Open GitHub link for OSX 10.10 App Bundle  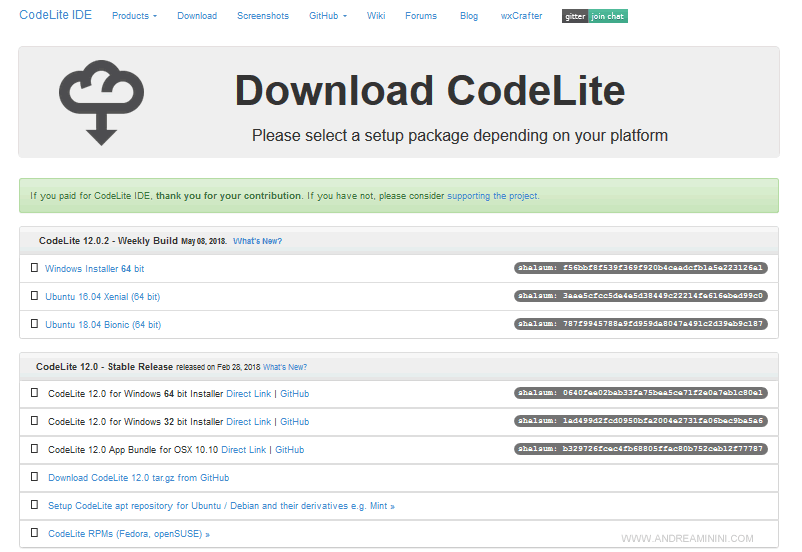(289, 450)
